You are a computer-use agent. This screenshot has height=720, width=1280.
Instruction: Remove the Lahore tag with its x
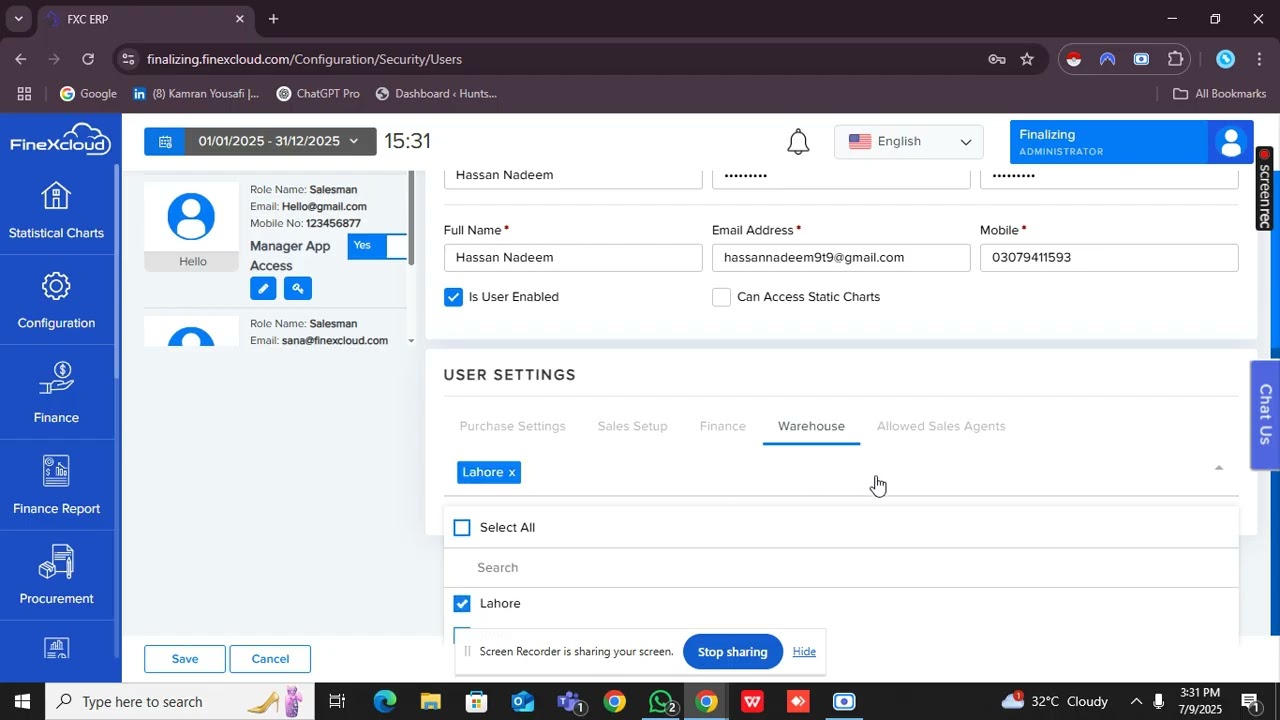(512, 472)
